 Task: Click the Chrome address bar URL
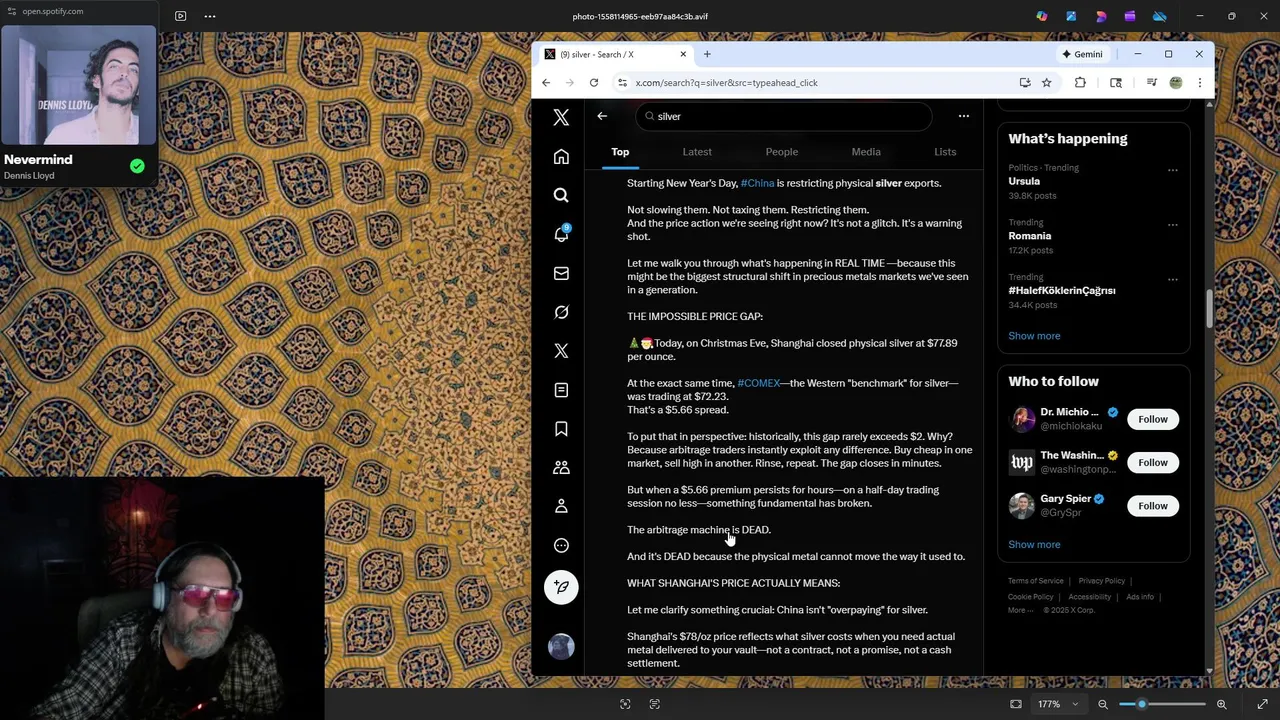(x=726, y=83)
